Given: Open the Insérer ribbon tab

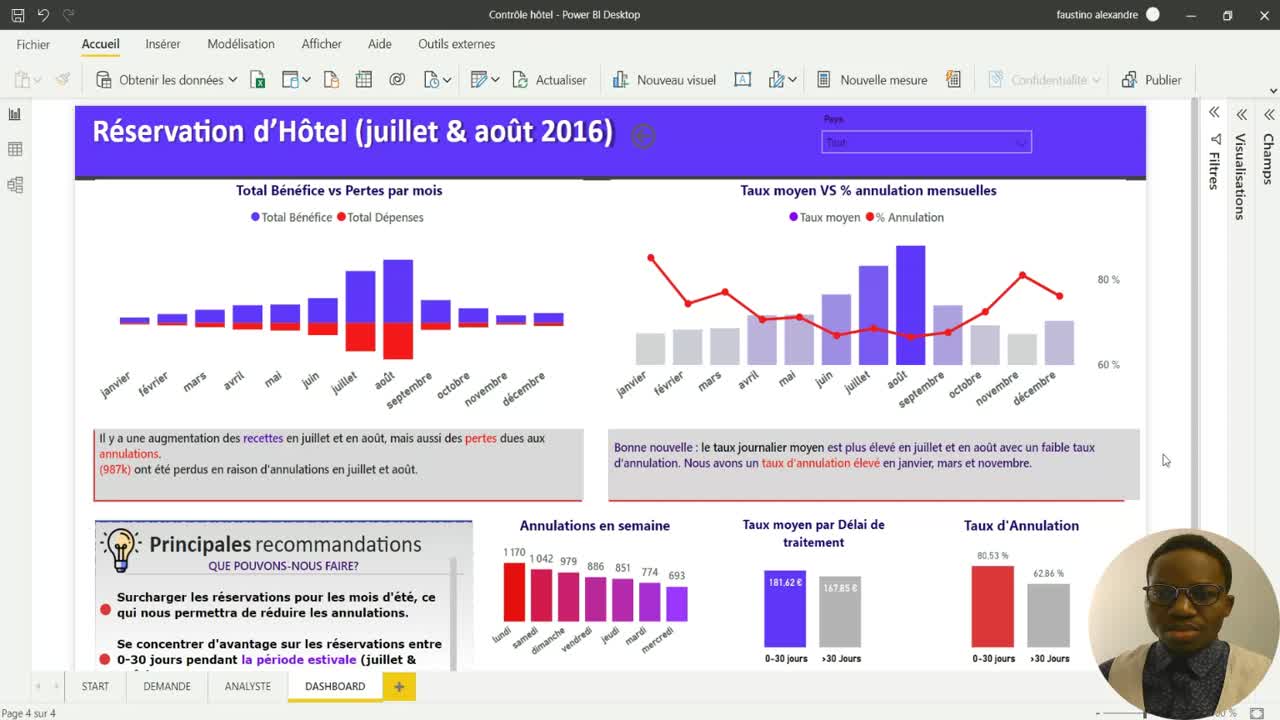Looking at the screenshot, I should point(163,44).
